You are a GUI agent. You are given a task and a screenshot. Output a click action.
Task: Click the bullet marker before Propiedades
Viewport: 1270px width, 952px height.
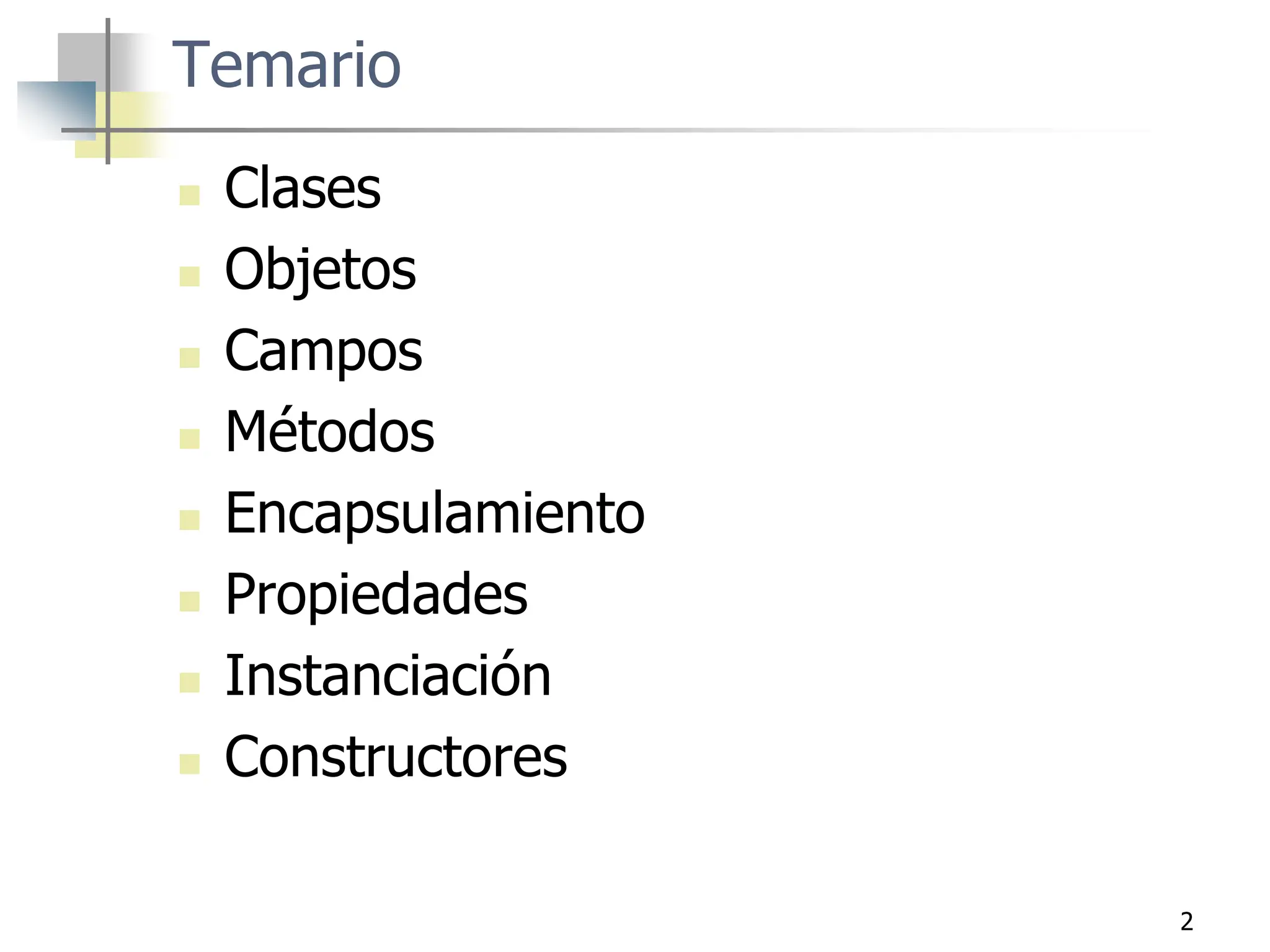189,601
